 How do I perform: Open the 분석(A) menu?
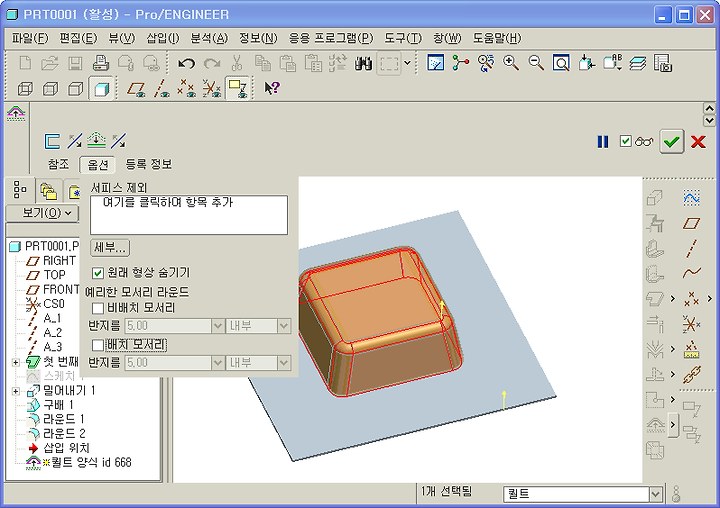209,38
